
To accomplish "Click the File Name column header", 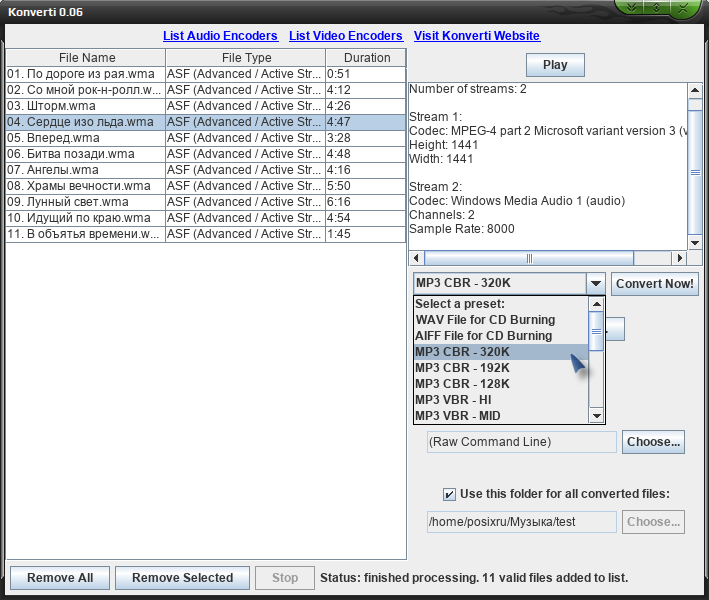I will [x=86, y=58].
